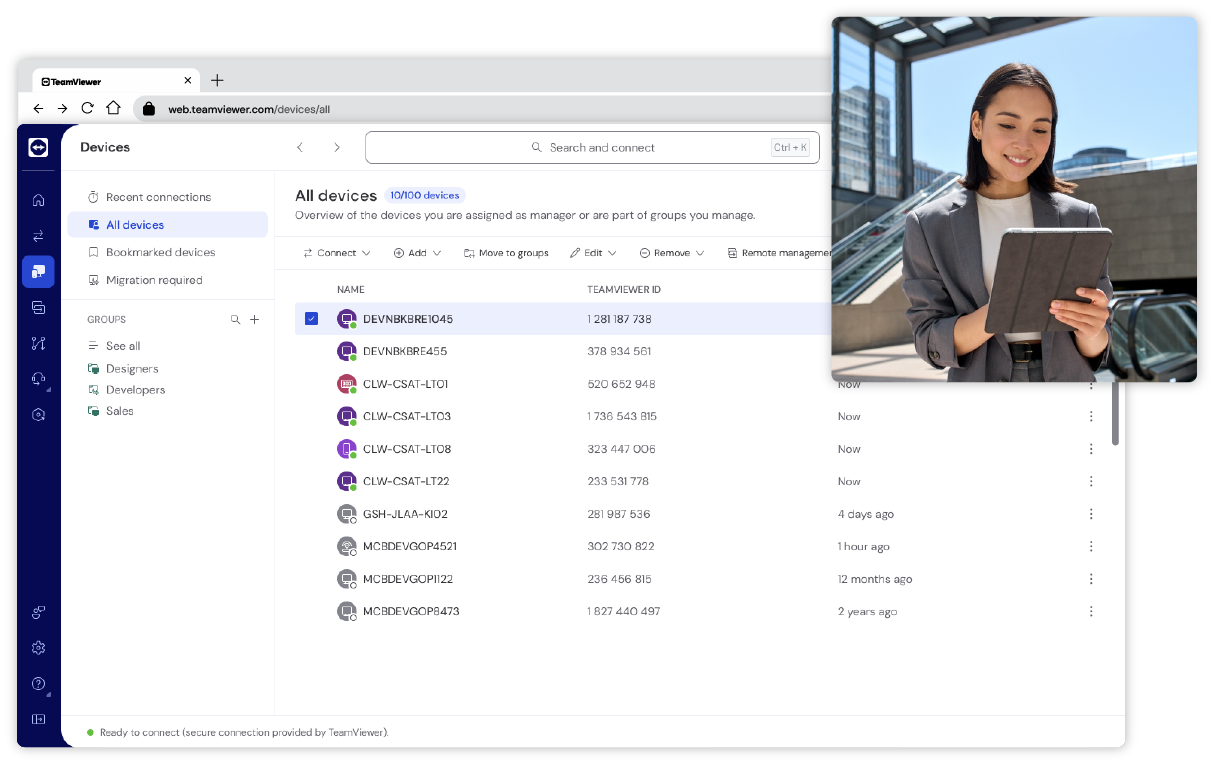This screenshot has width=1214, height=764.
Task: Reload the page in the browser
Action: (88, 109)
